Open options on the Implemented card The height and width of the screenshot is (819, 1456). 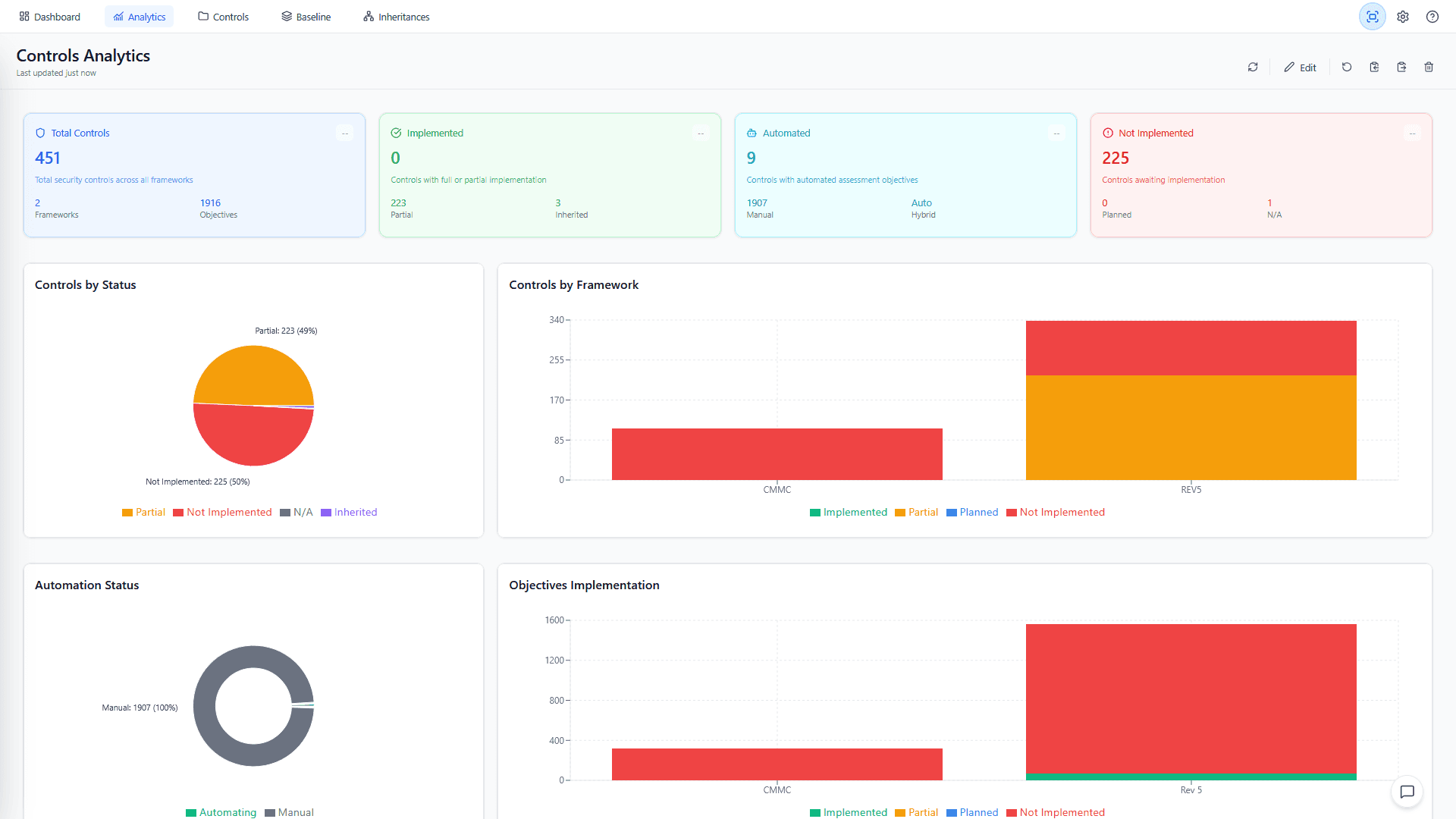(x=701, y=133)
